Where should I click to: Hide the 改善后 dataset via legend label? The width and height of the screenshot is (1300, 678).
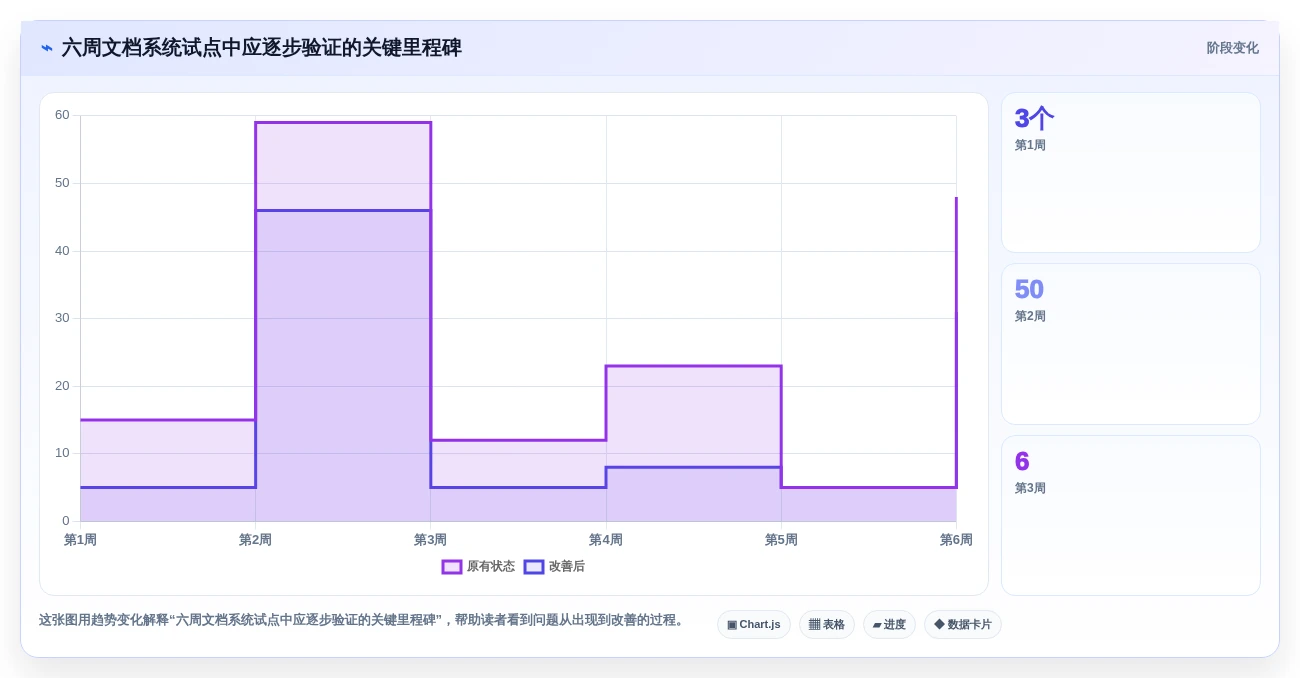566,567
